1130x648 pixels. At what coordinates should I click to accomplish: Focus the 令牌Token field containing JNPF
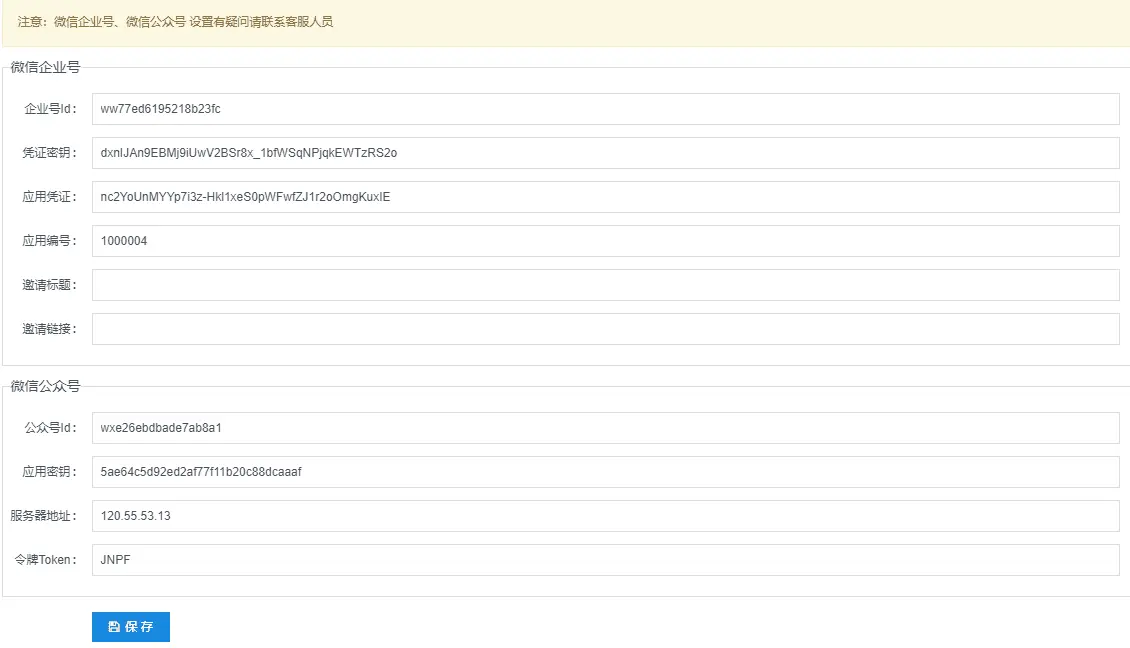point(605,559)
